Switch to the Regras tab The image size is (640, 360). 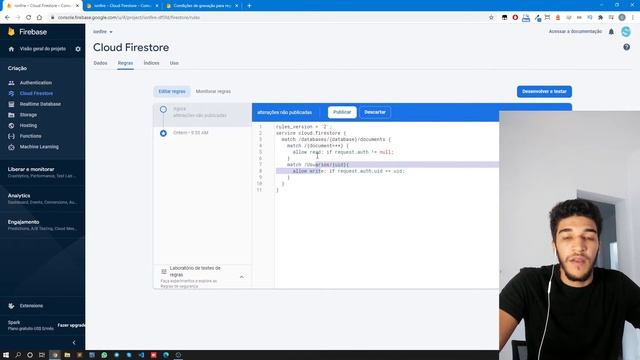pos(125,63)
